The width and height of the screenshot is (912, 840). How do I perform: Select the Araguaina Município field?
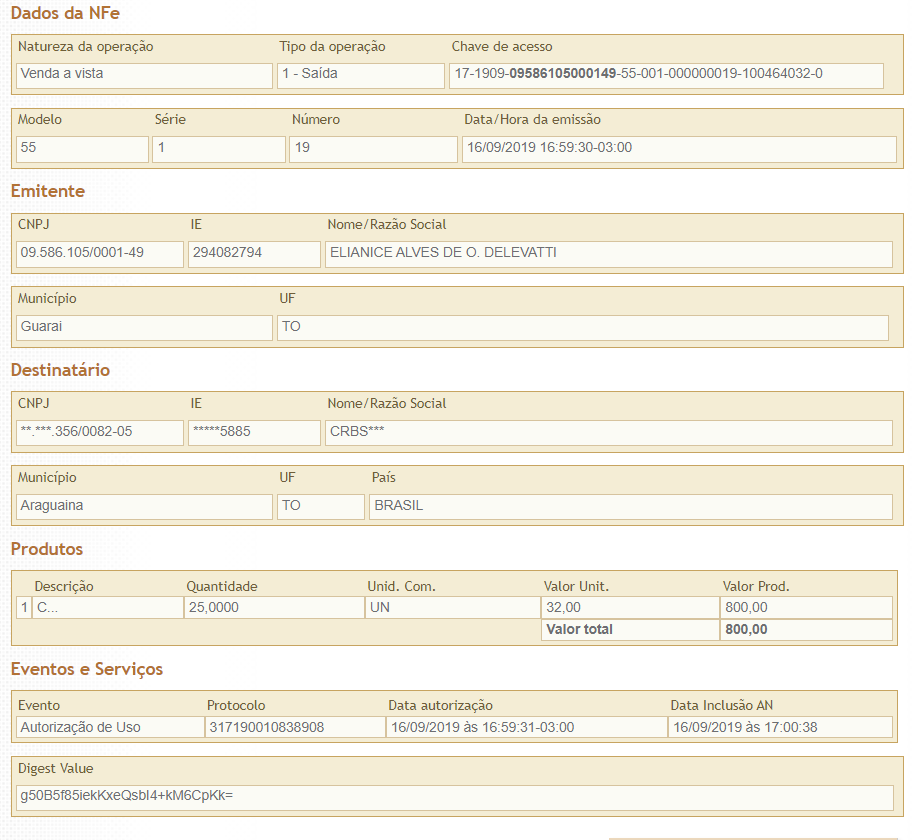pyautogui.click(x=145, y=507)
